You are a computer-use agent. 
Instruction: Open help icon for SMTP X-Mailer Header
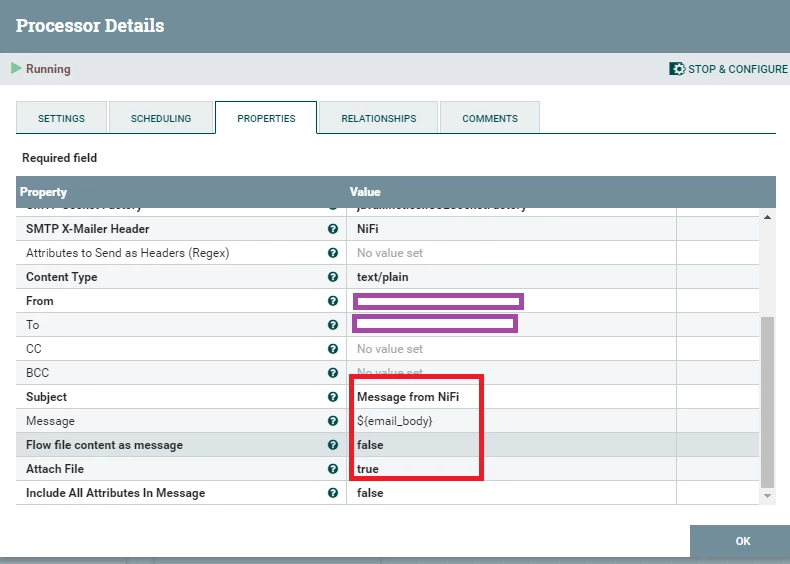[333, 229]
